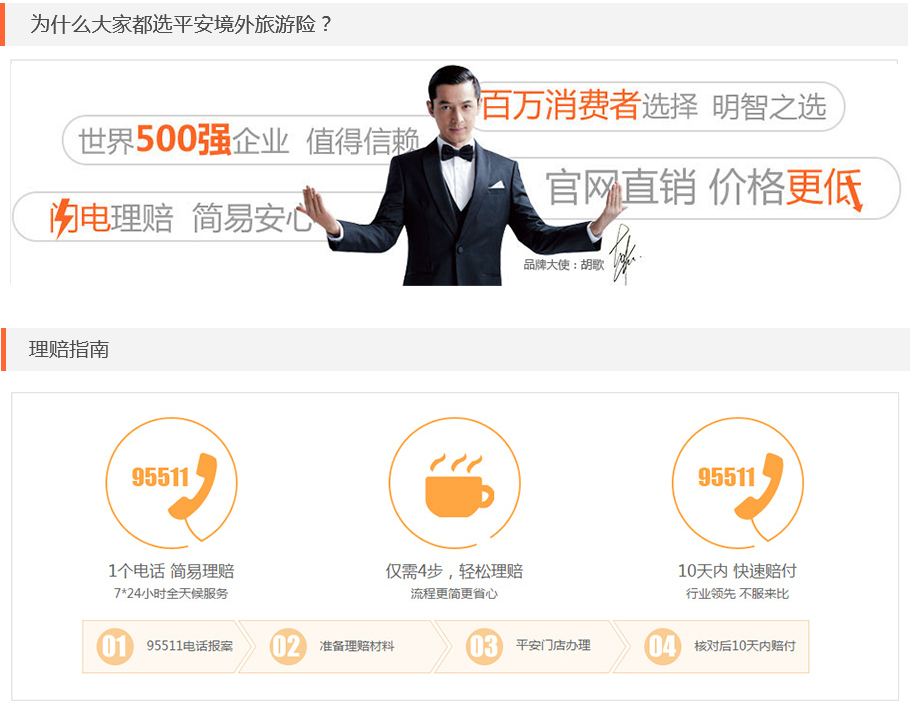Click the "准备理赔材料" step label
910x711 pixels.
coord(357,646)
